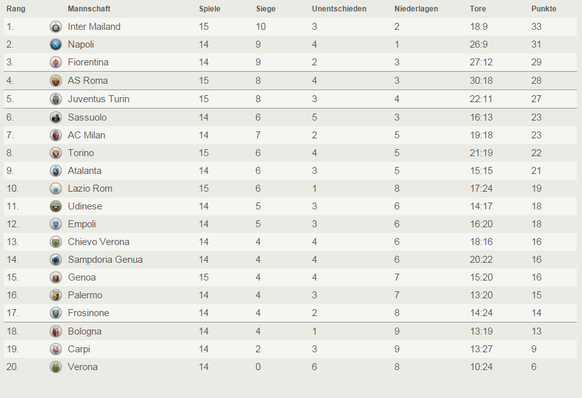Click the AS Roma crest icon
582x398 pixels.
tap(56, 81)
